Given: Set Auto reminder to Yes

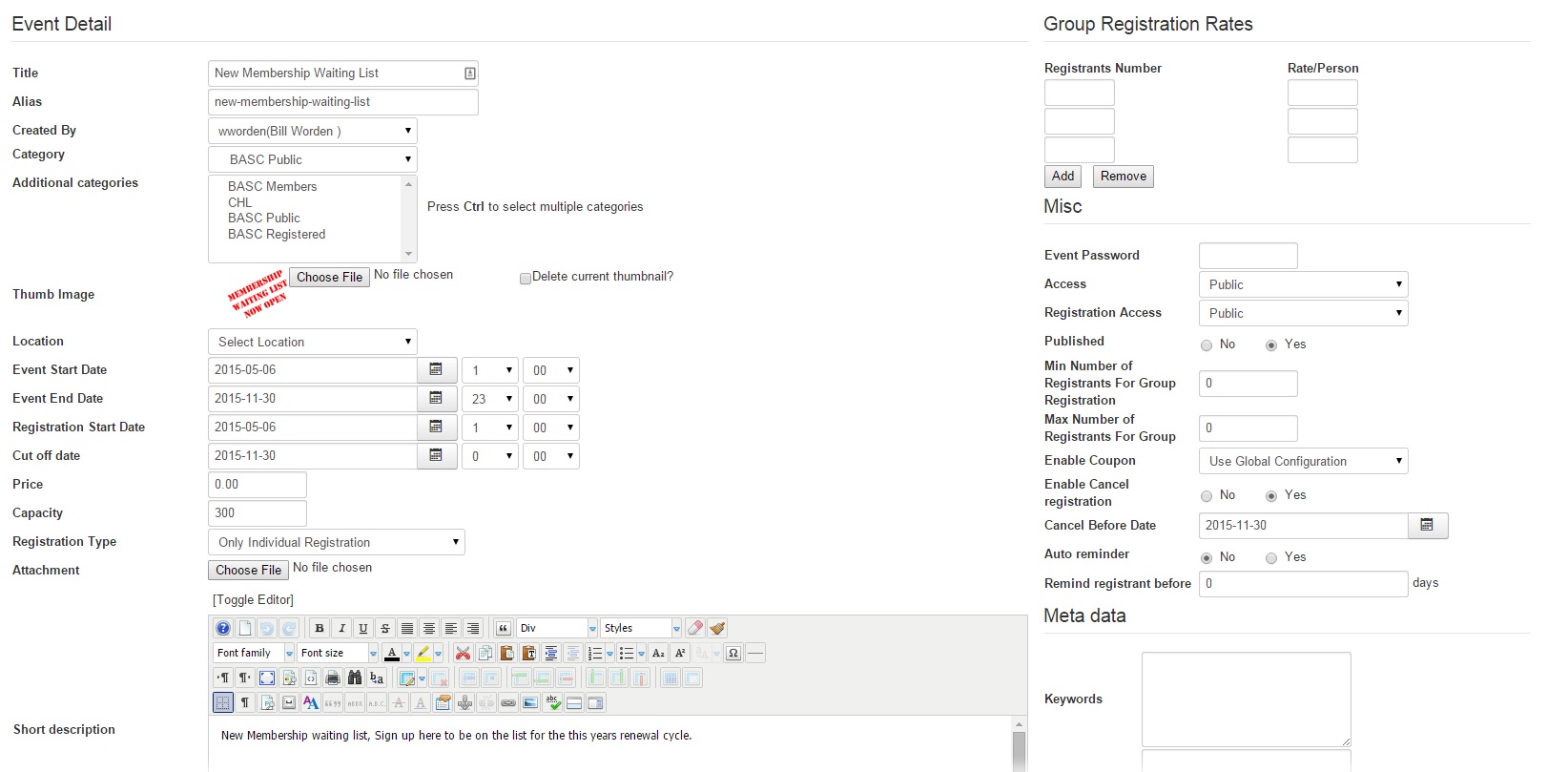Looking at the screenshot, I should point(1271,558).
